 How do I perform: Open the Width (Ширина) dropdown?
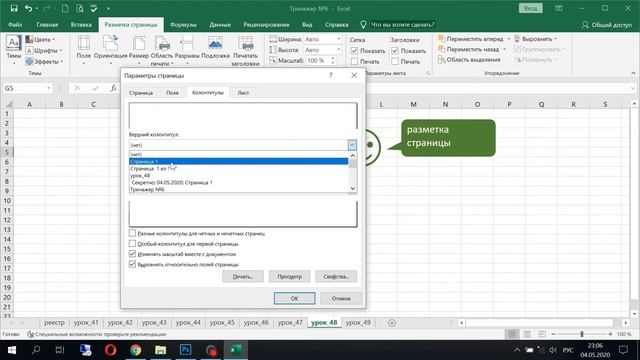click(x=338, y=39)
